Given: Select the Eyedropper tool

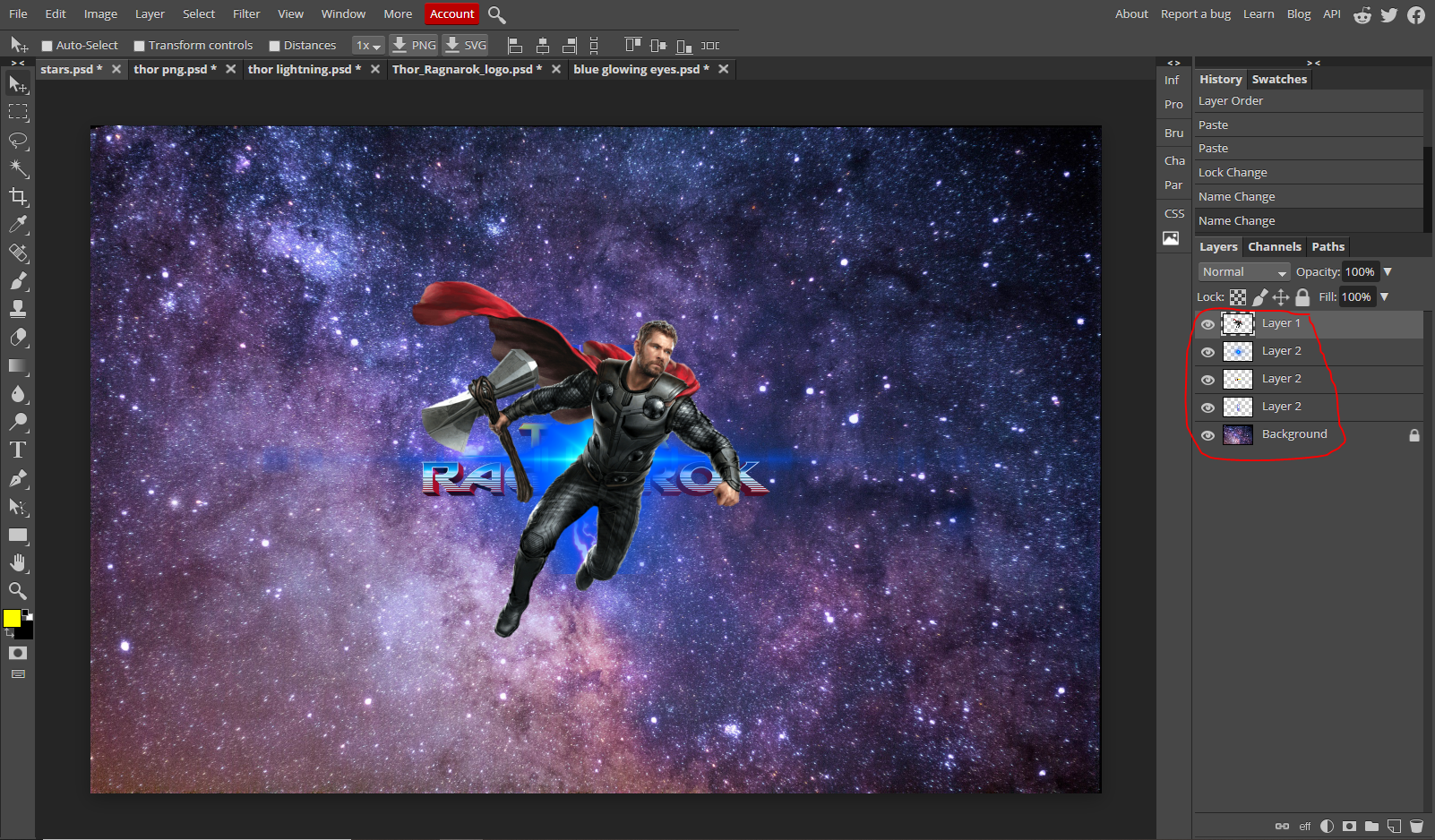Looking at the screenshot, I should click(18, 225).
